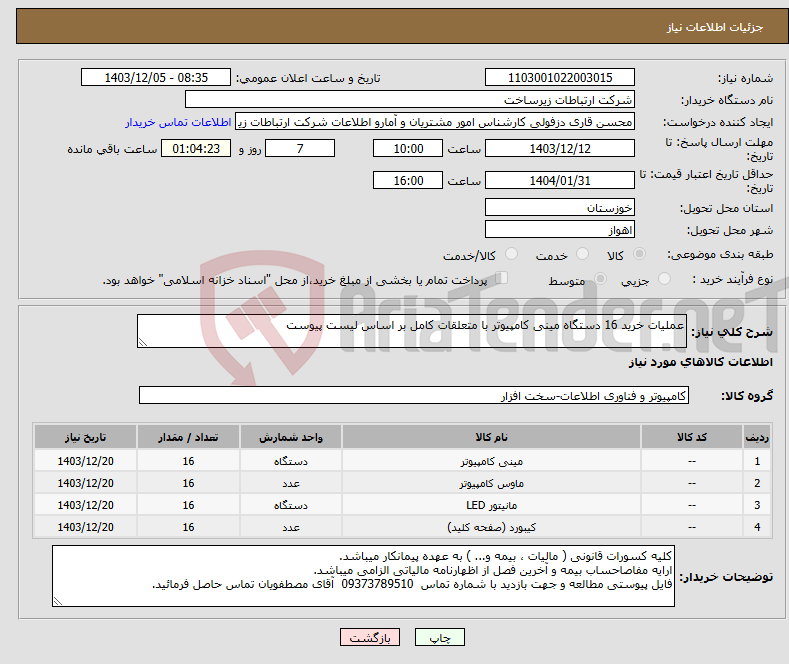Click the واحد شمارش column header
This screenshot has width=789, height=664.
pos(291,437)
